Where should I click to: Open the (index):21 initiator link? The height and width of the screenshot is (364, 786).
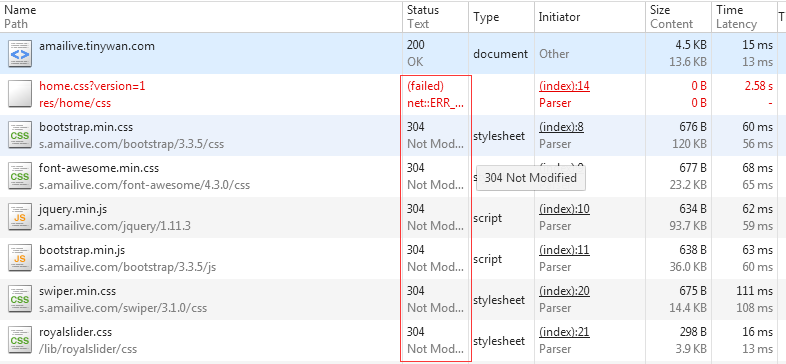pos(564,332)
